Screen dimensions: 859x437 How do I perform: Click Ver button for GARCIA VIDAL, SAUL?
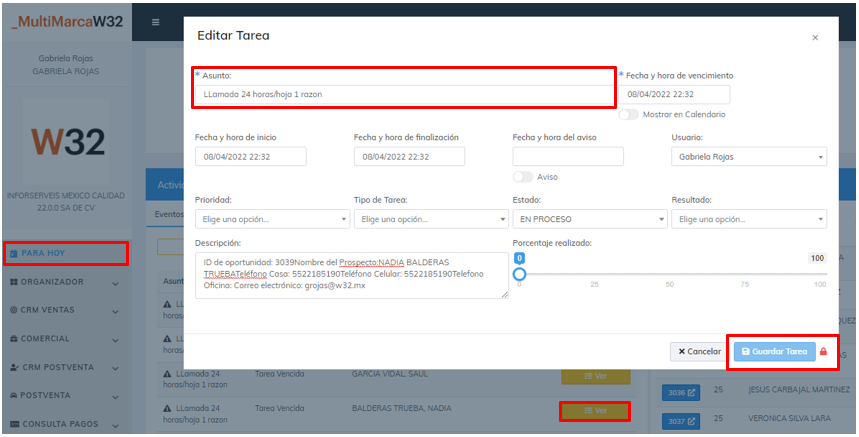(x=595, y=376)
